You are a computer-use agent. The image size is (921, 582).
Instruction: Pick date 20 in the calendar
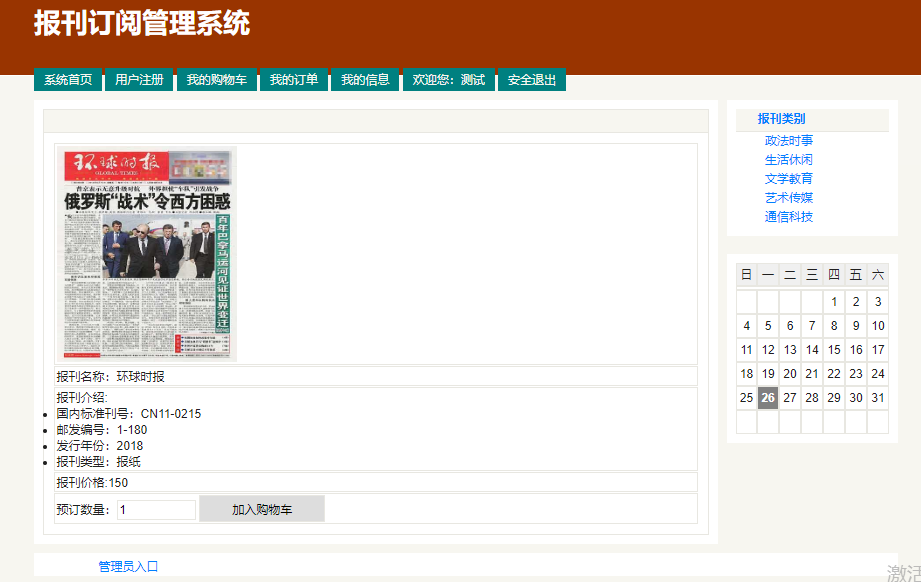coord(790,374)
